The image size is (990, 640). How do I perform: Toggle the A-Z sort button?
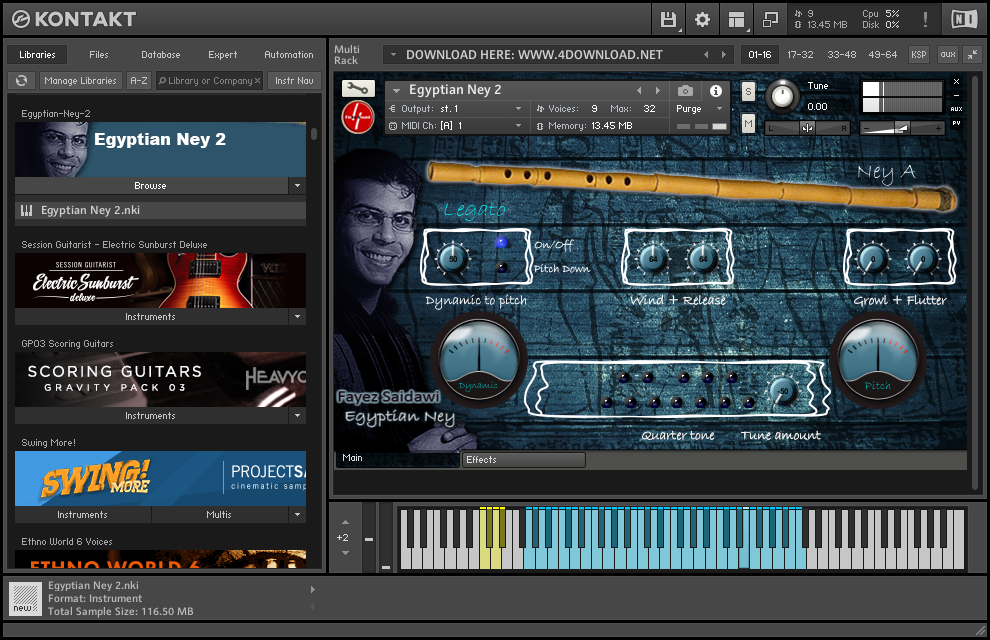coord(139,81)
